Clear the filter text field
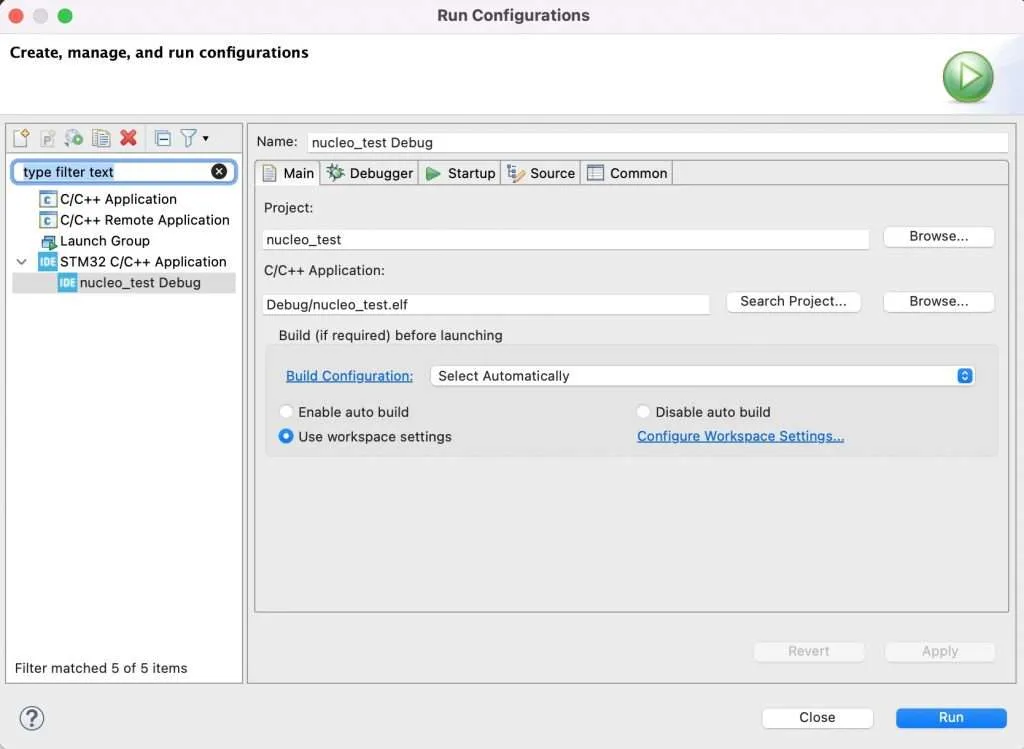 [219, 170]
